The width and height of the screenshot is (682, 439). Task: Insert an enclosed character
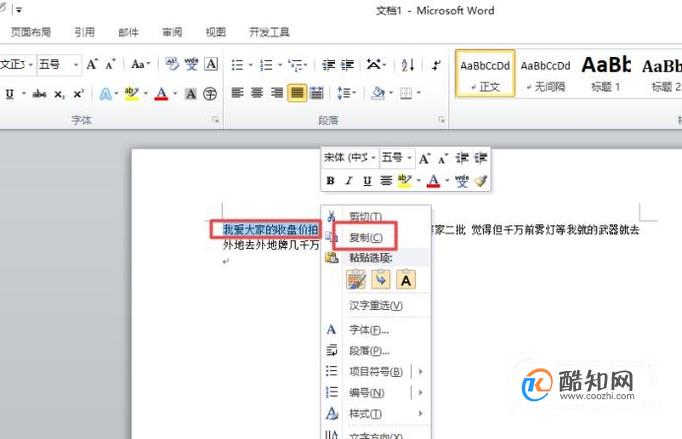[210, 94]
